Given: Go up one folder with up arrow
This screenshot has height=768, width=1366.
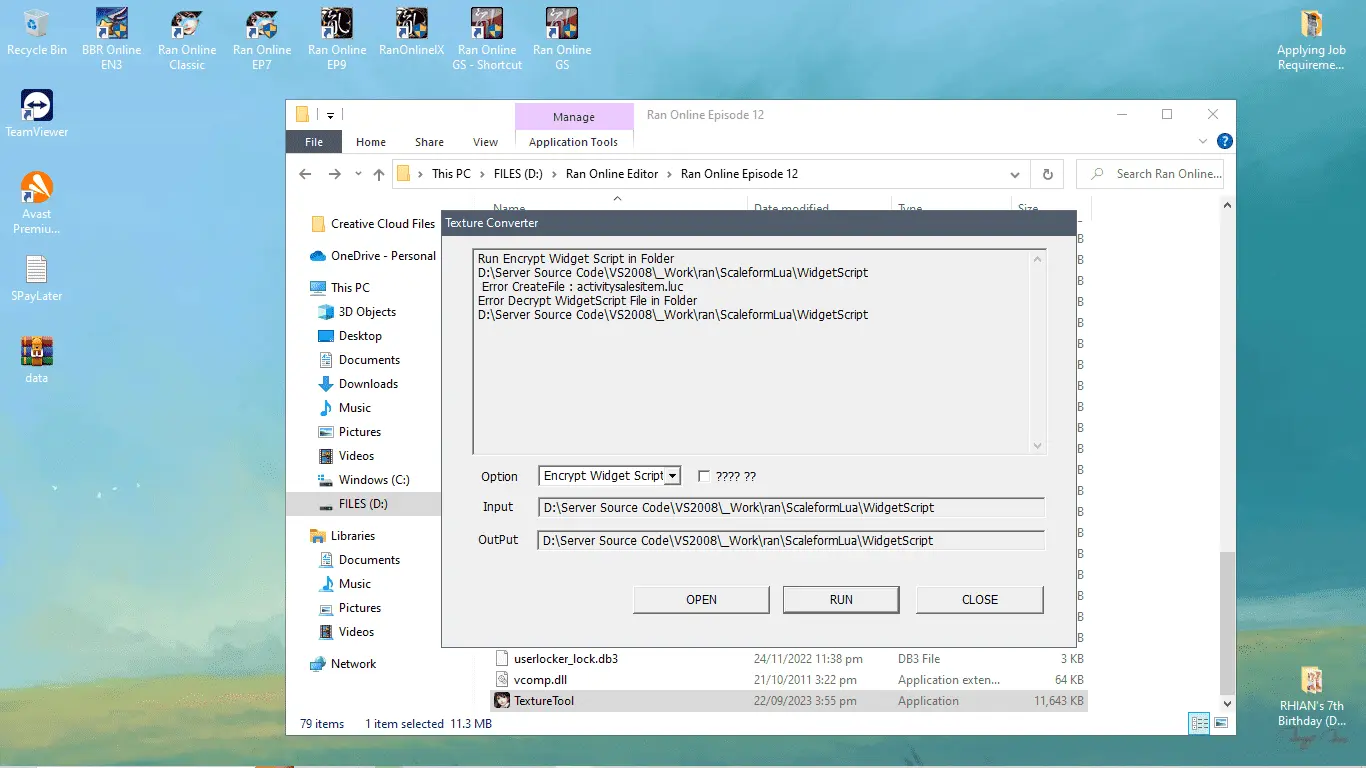Looking at the screenshot, I should [379, 174].
